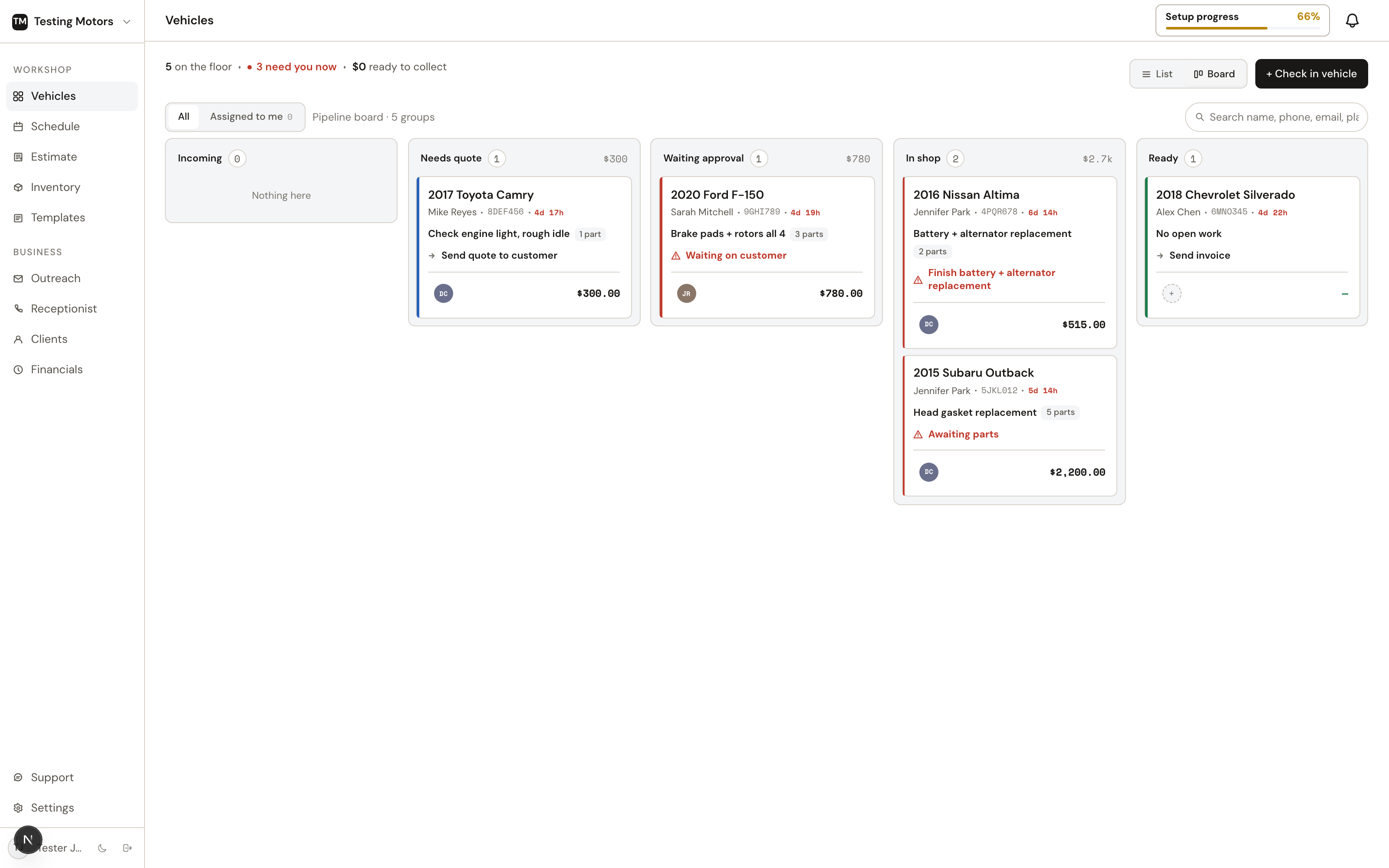This screenshot has height=868, width=1389.
Task: Open Setup progress panel
Action: tap(1242, 21)
